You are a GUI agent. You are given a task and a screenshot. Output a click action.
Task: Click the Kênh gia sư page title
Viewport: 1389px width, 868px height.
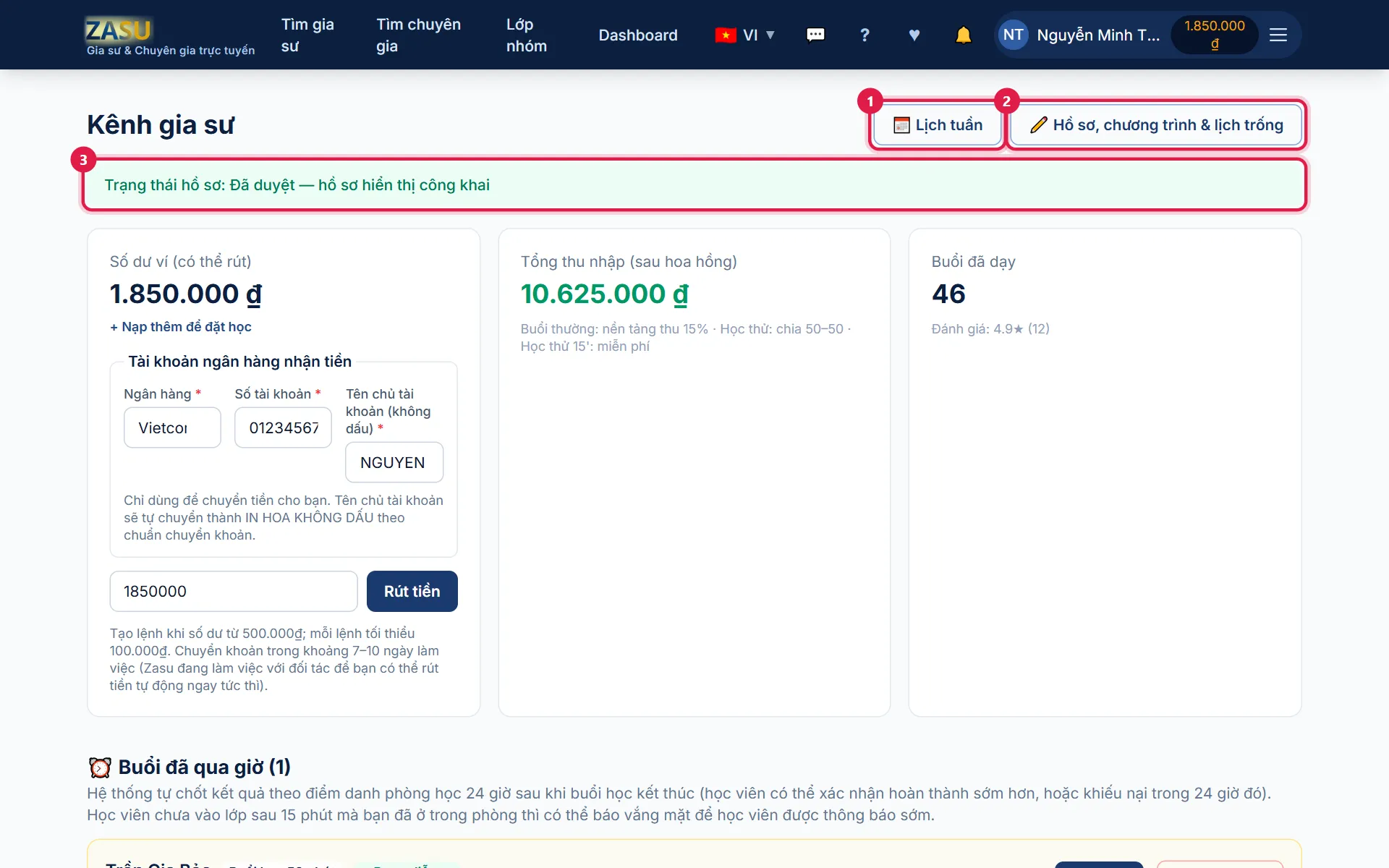click(161, 125)
